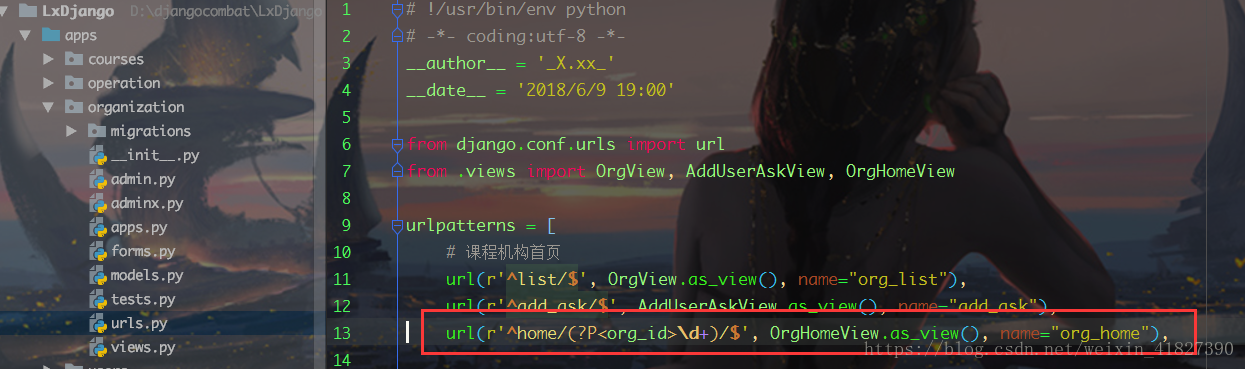Click the Python file icon of urls.py
This screenshot has height=369, width=1245.
[x=98, y=323]
